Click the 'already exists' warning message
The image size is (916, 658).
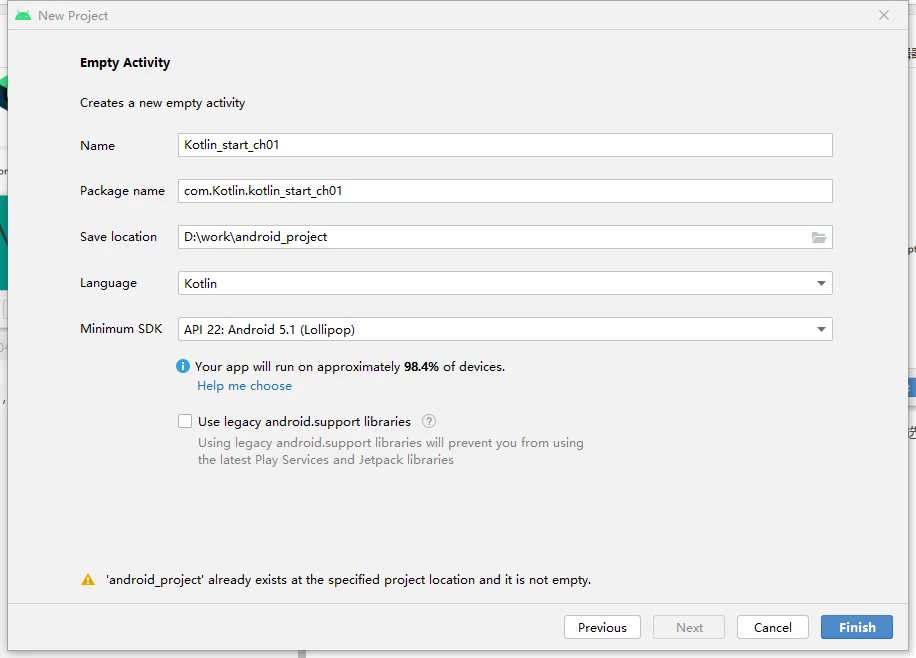click(349, 580)
